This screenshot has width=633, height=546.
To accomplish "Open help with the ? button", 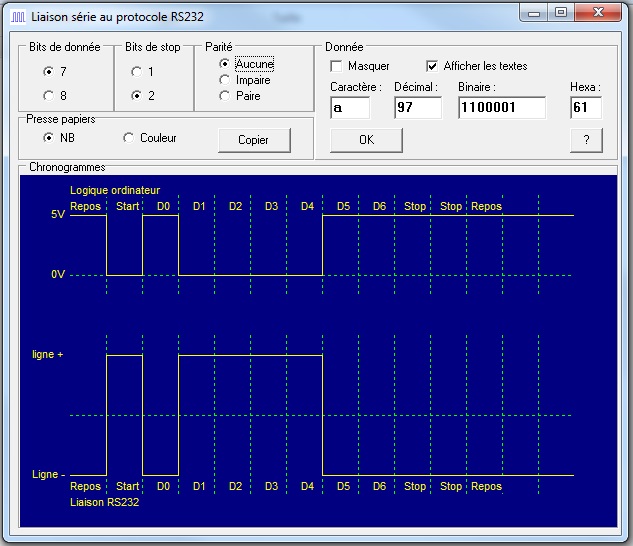I will (x=586, y=140).
